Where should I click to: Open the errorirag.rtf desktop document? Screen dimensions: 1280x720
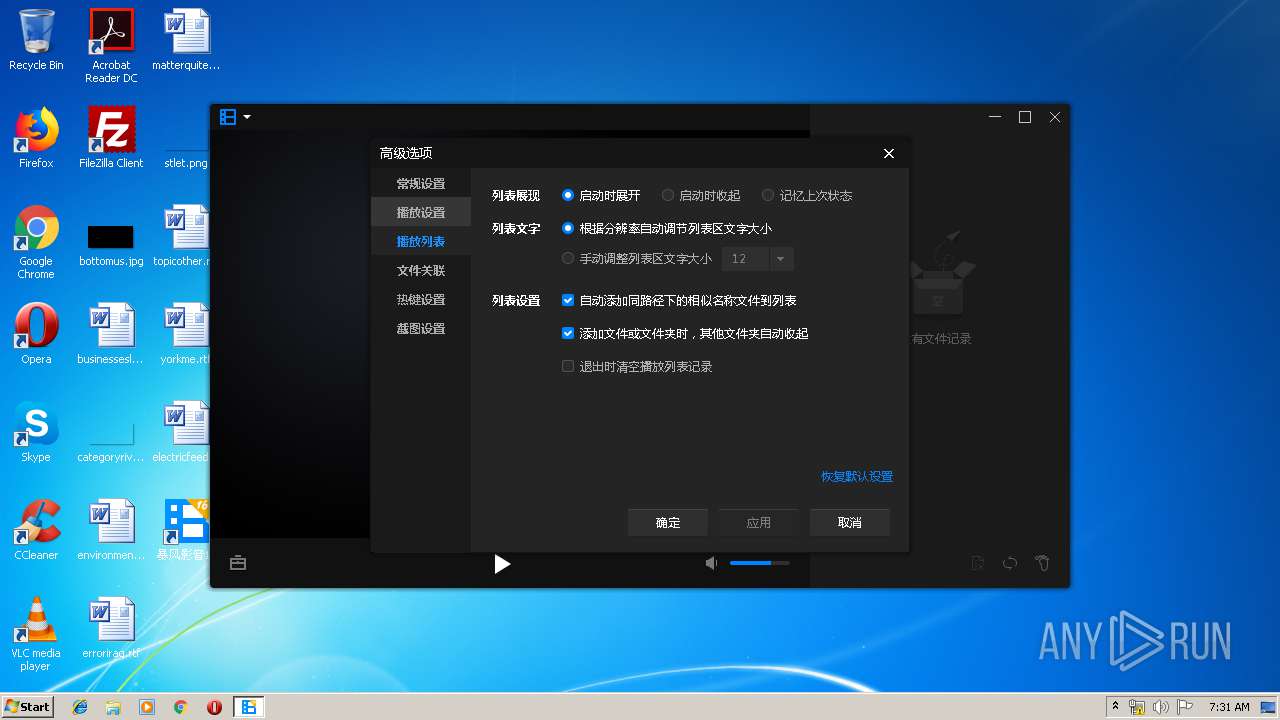[x=111, y=628]
